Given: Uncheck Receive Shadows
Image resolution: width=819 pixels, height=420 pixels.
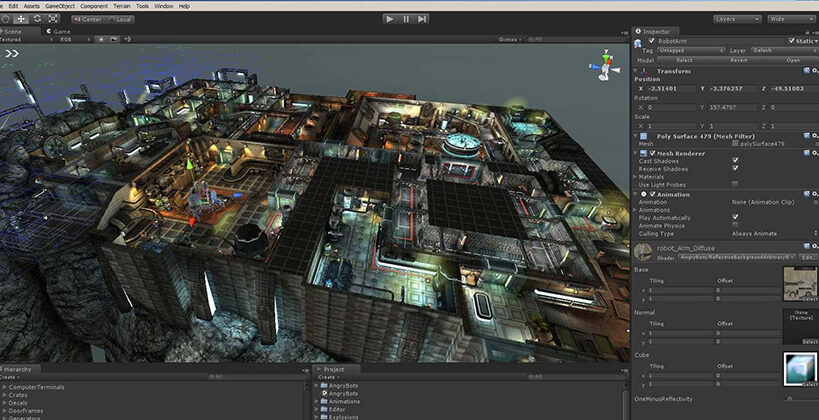Looking at the screenshot, I should tap(735, 168).
